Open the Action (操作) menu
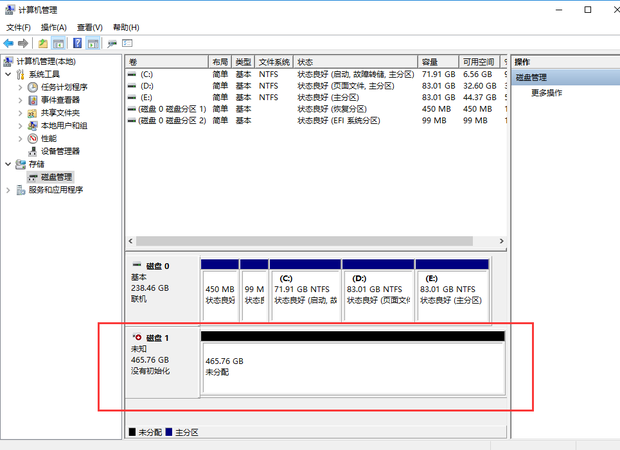620x450 pixels. [x=53, y=27]
